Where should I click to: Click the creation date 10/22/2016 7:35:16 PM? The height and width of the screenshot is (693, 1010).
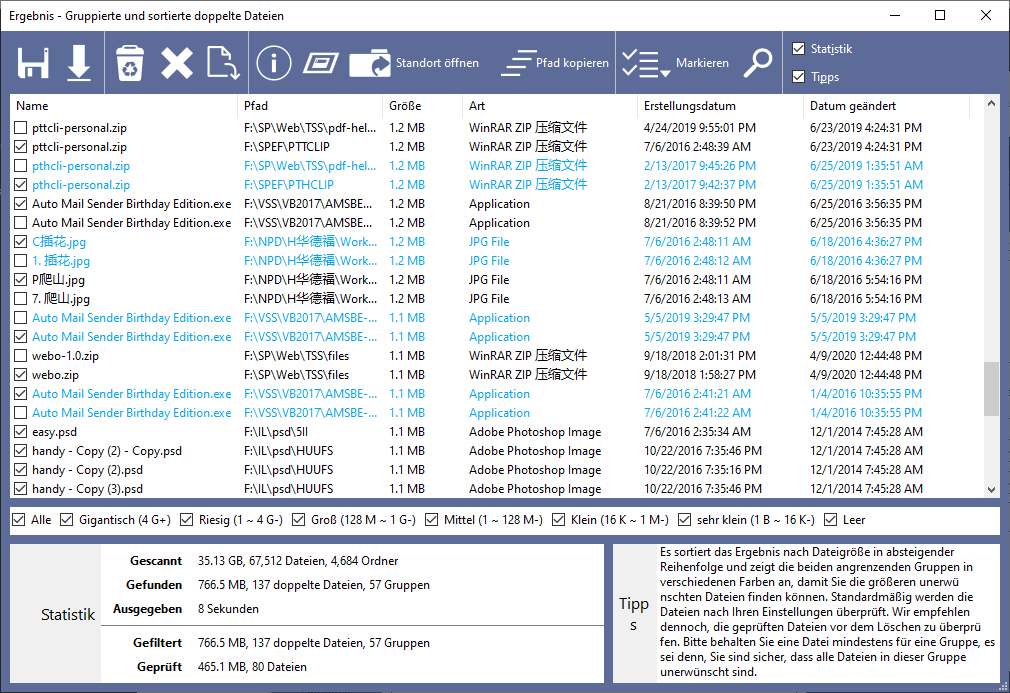click(x=703, y=470)
